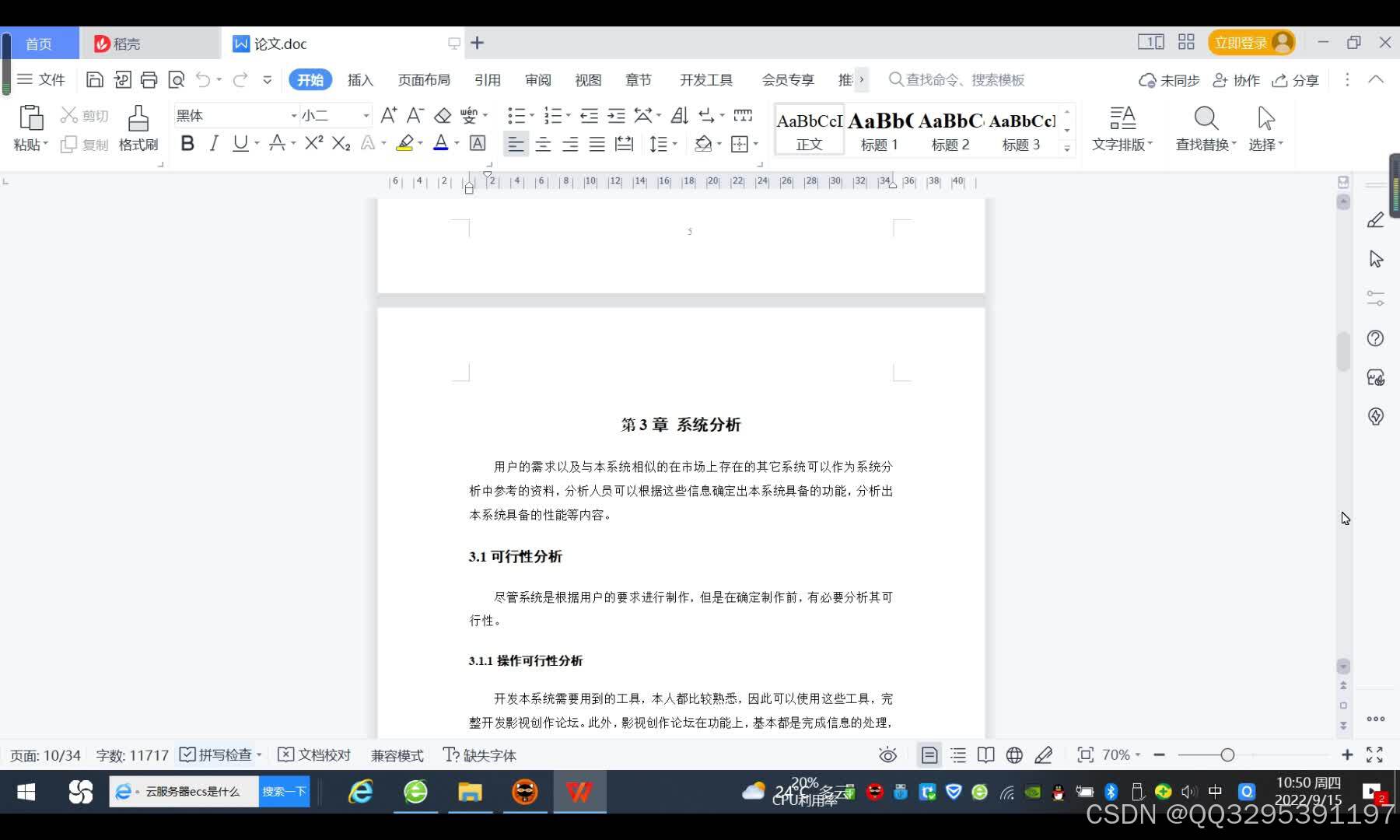Click the Redo arrow icon

click(x=240, y=79)
